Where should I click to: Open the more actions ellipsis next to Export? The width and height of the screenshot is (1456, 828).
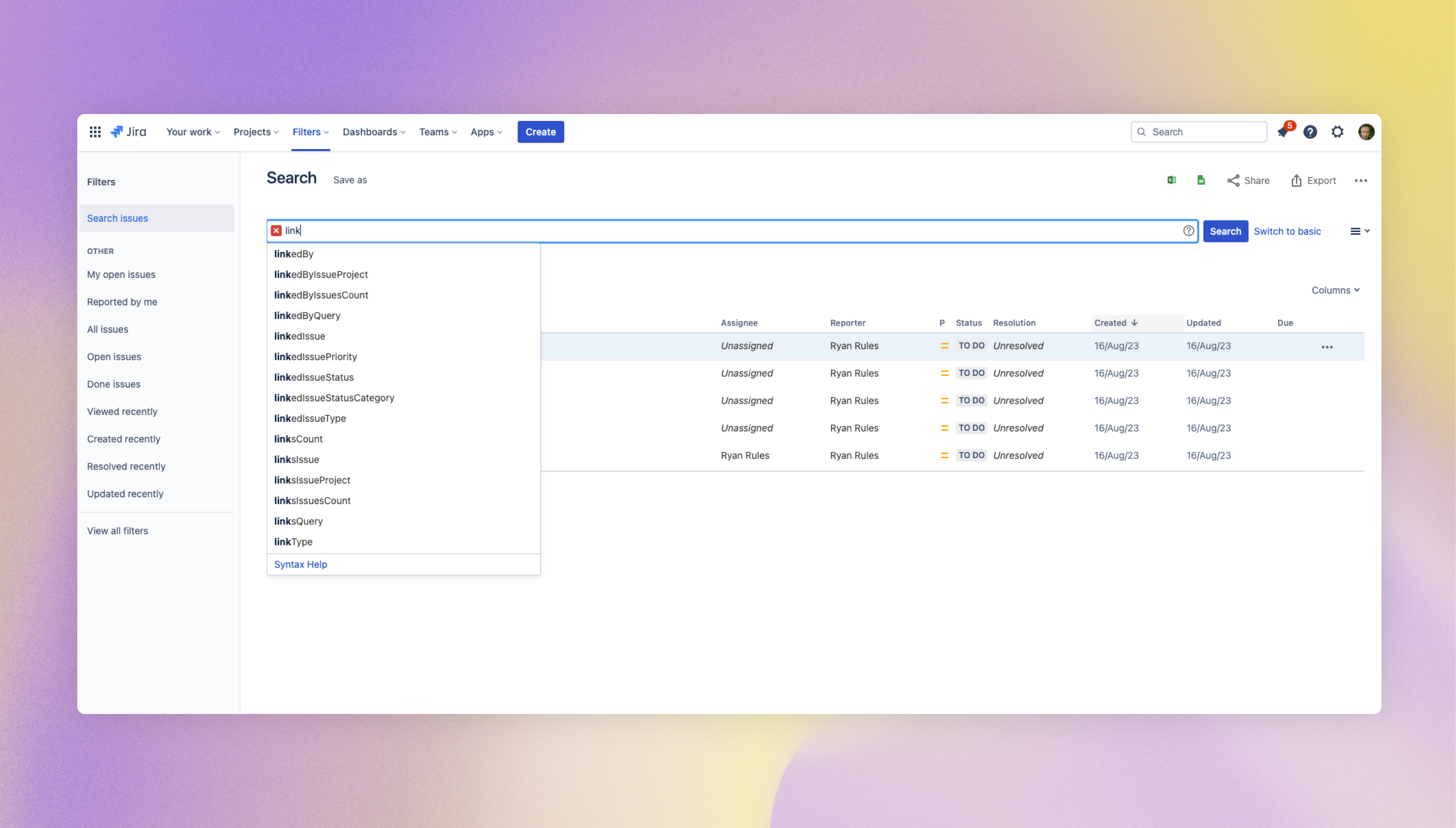coord(1360,181)
